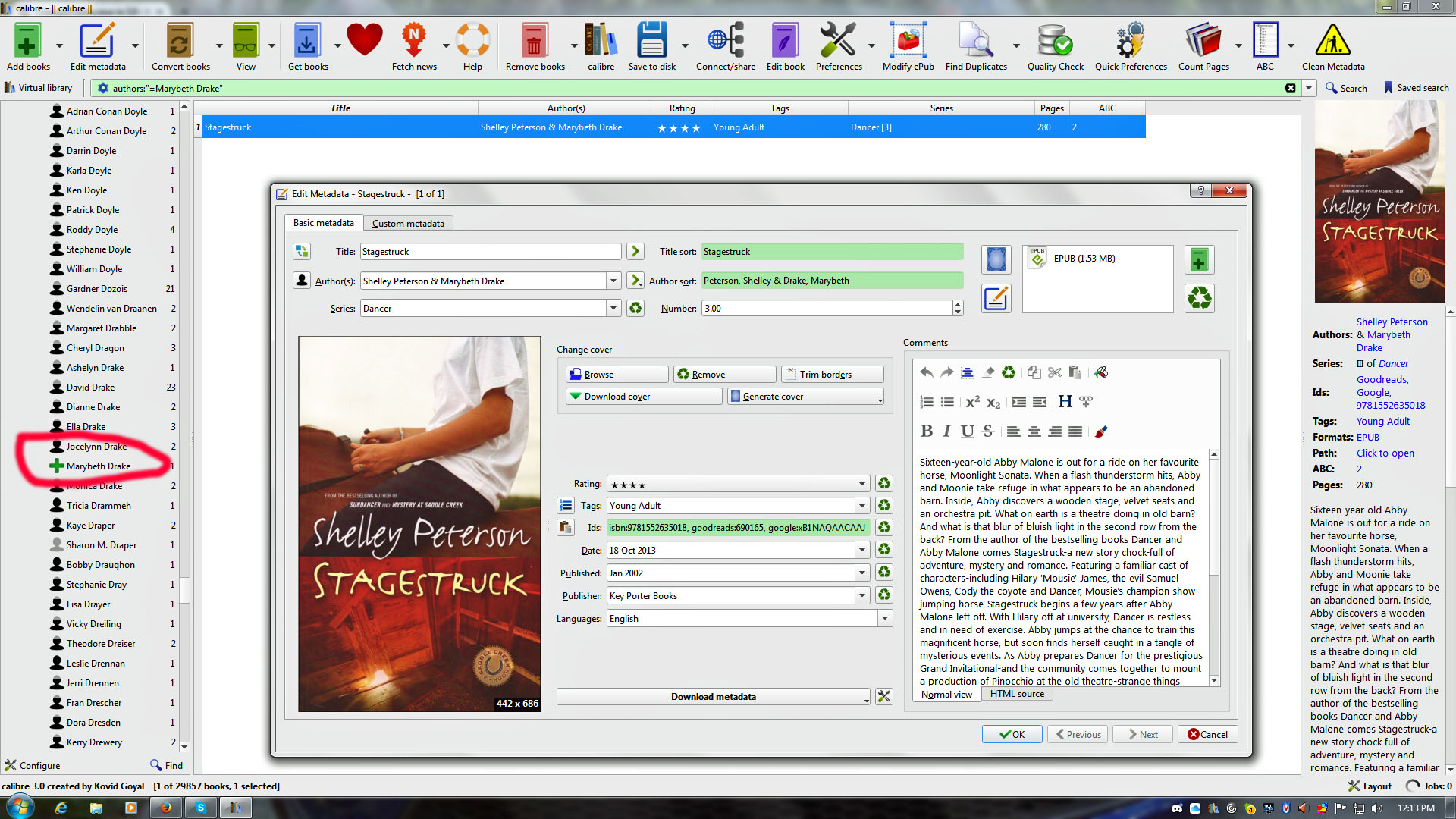Viewport: 1456px width, 819px height.
Task: Open the Publisher dropdown for Key Porter Books
Action: coord(862,596)
